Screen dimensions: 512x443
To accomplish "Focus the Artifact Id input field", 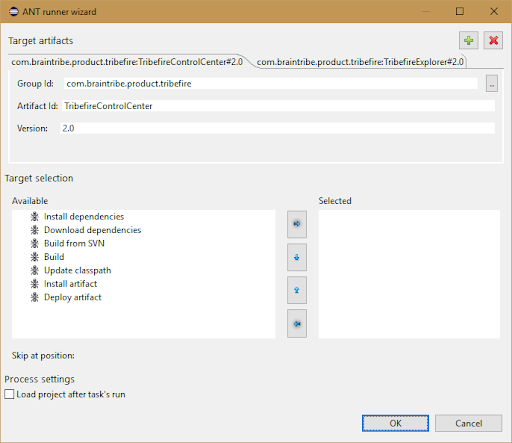I will [x=279, y=106].
